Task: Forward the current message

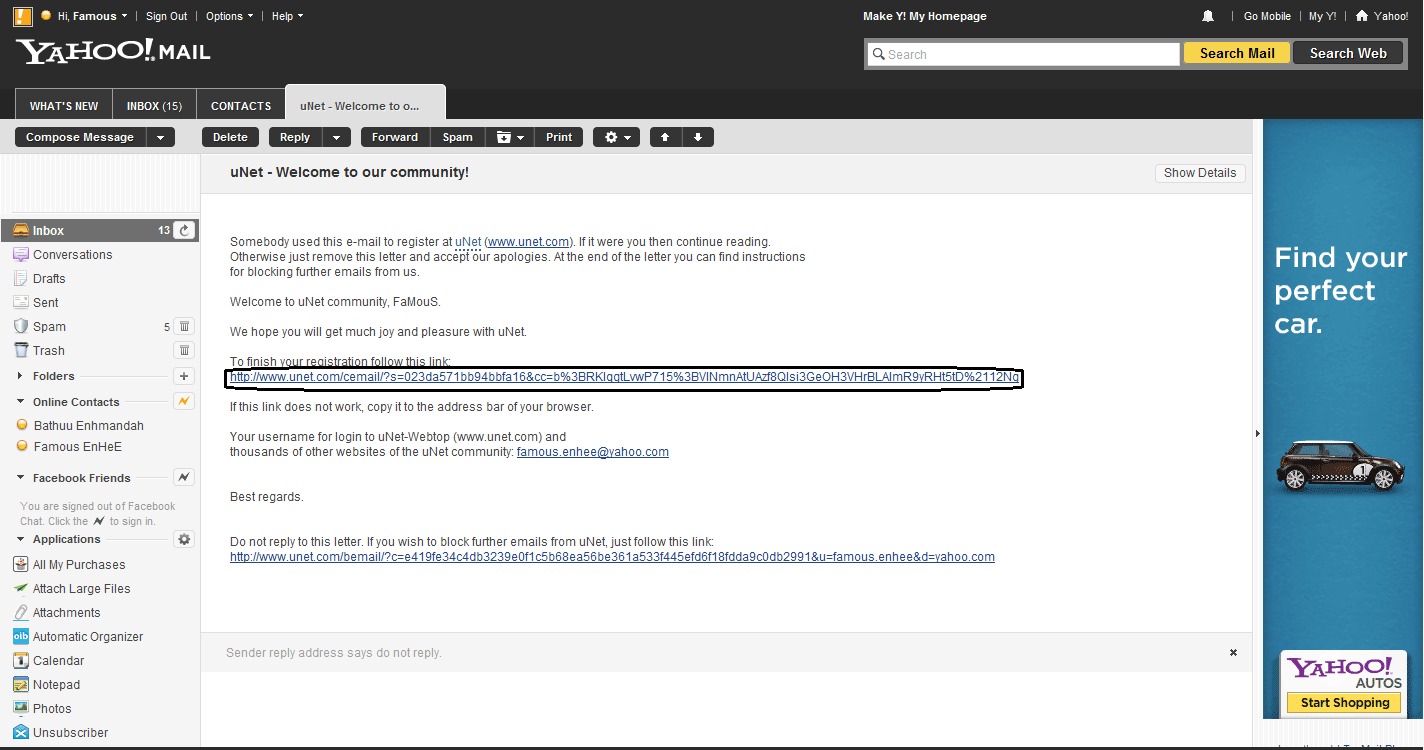Action: click(395, 137)
